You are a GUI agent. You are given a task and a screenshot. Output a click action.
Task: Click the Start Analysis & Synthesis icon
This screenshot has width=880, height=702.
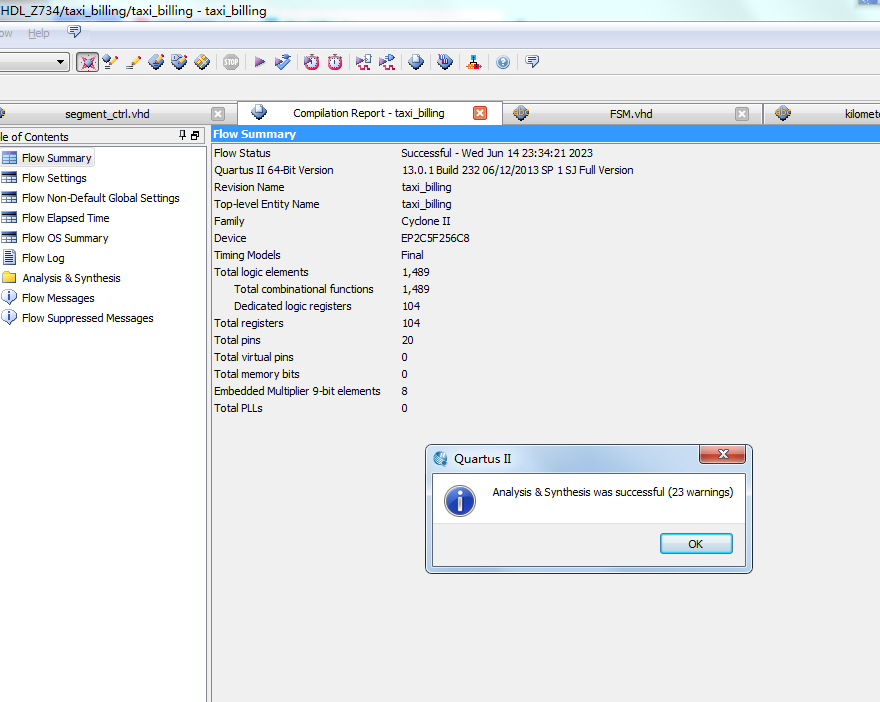tap(283, 62)
